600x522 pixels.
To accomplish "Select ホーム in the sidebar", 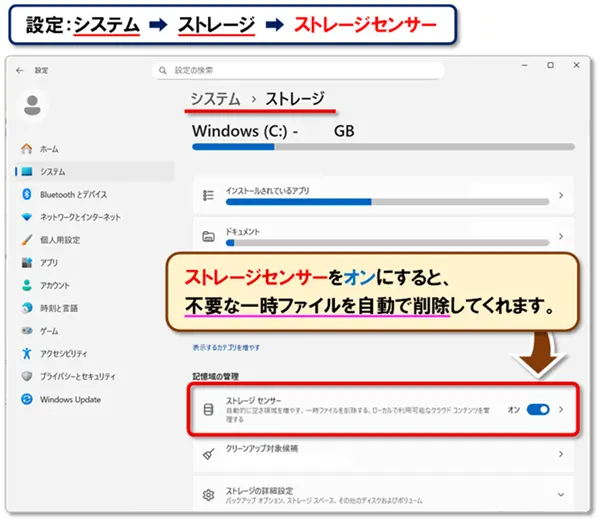I will tap(95, 149).
